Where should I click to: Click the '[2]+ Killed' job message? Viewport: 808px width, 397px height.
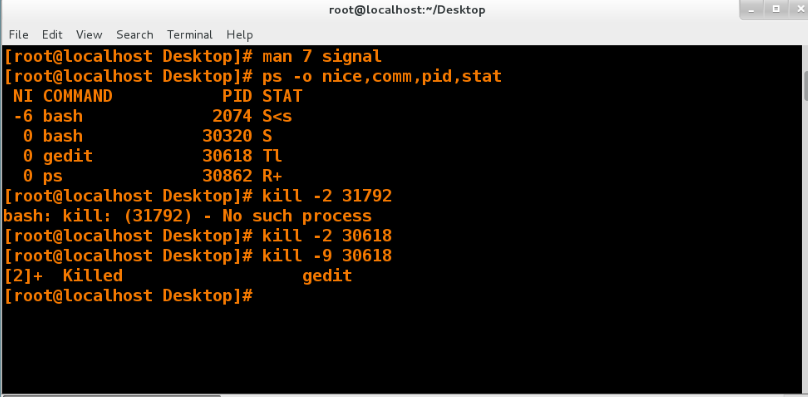pos(63,276)
